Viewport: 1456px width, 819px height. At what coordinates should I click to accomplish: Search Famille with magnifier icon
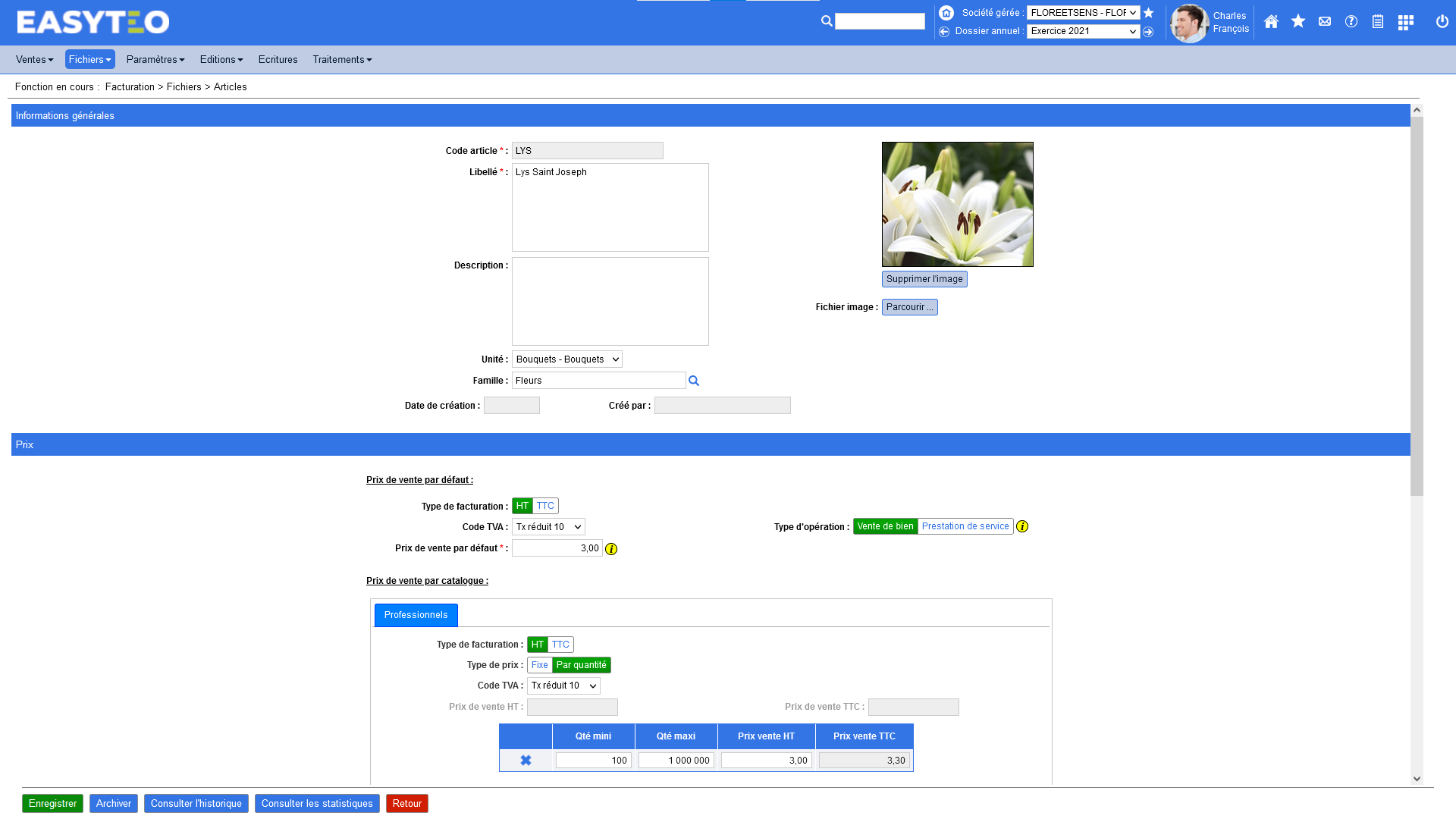[693, 381]
